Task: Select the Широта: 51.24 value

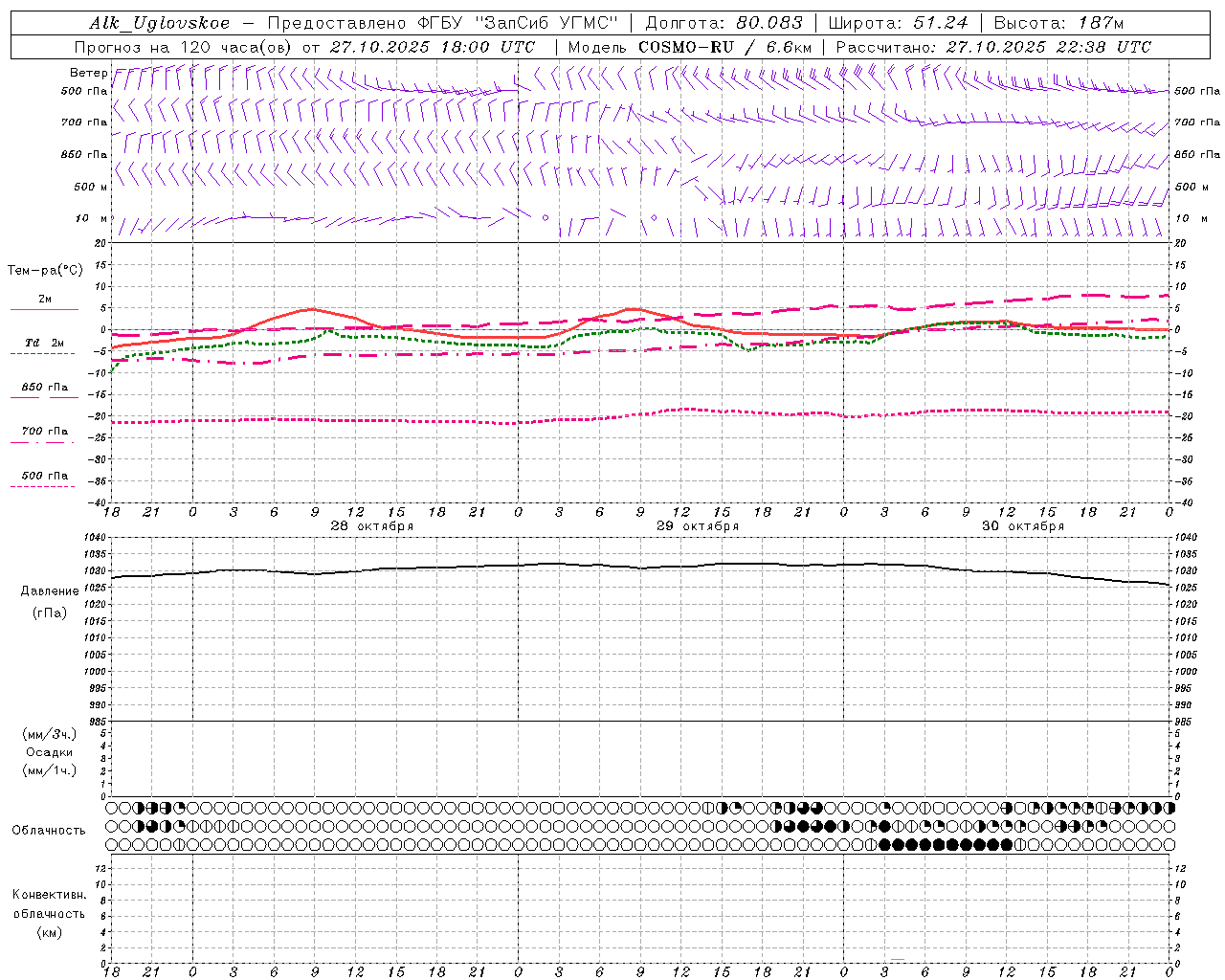Action: click(x=899, y=23)
